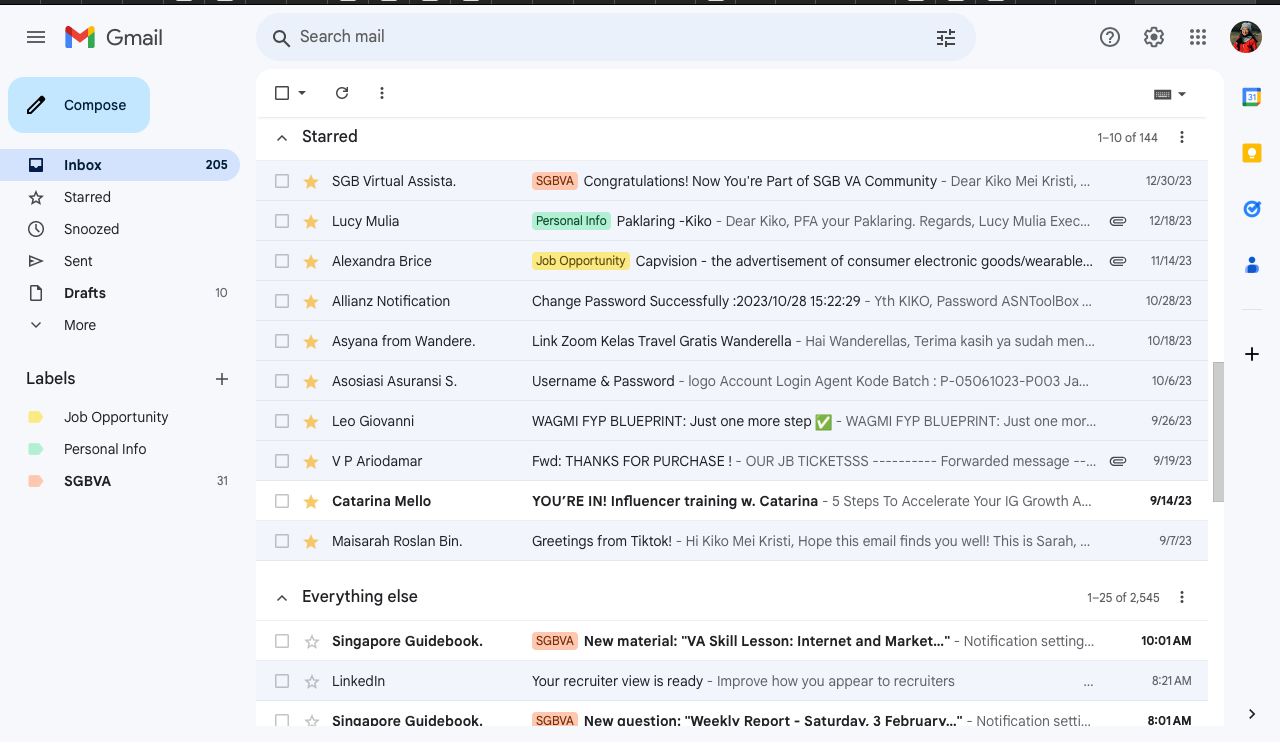The height and width of the screenshot is (742, 1280).
Task: Open Greetings from Tiktok email
Action: (x=732, y=541)
